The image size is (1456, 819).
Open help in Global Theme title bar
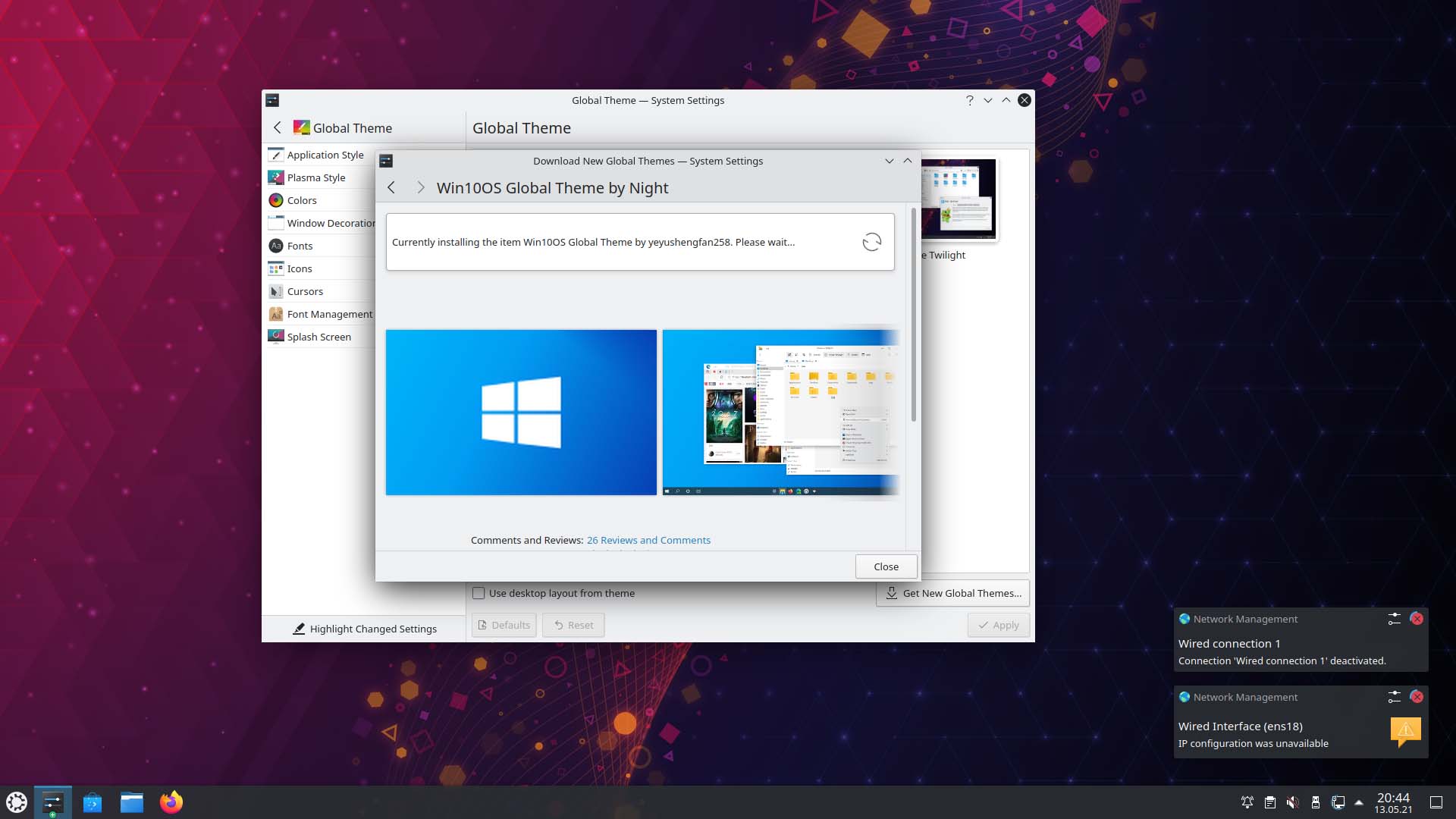click(969, 100)
